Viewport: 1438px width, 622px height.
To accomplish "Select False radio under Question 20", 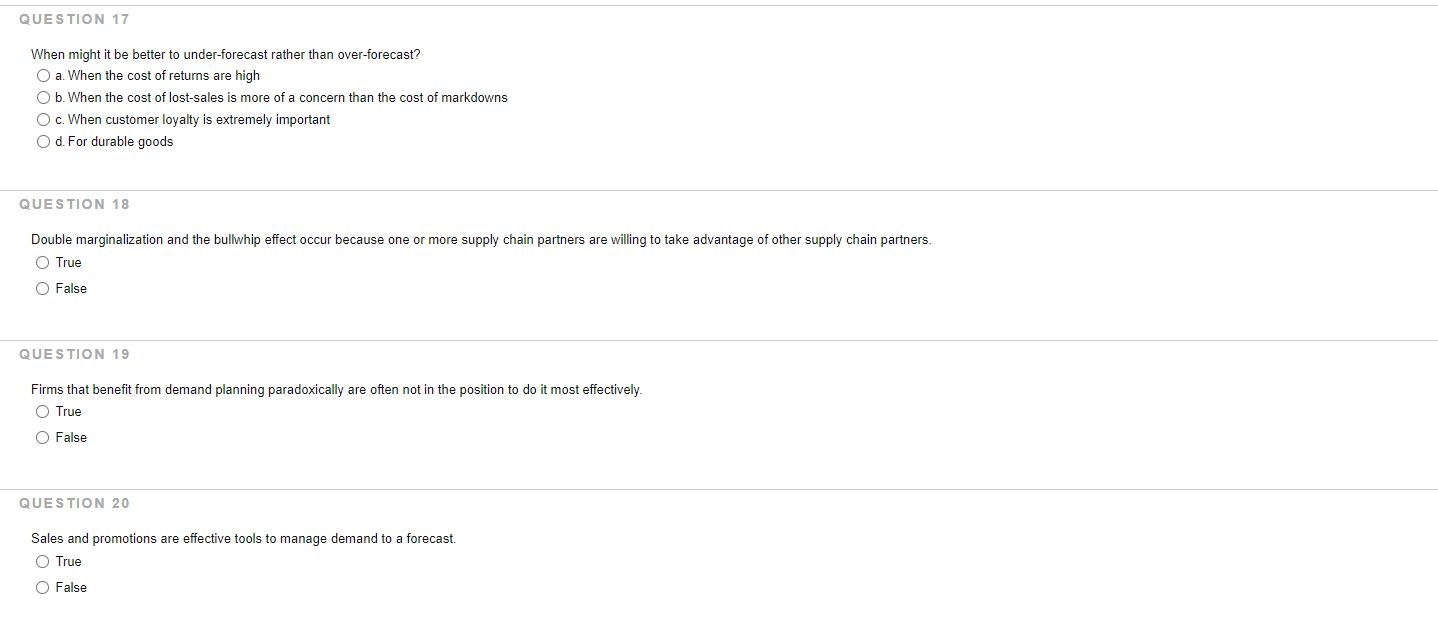I will point(43,588).
